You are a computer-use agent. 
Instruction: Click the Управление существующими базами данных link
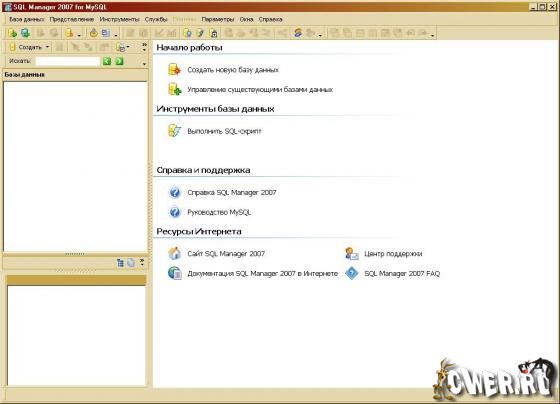[x=260, y=89]
